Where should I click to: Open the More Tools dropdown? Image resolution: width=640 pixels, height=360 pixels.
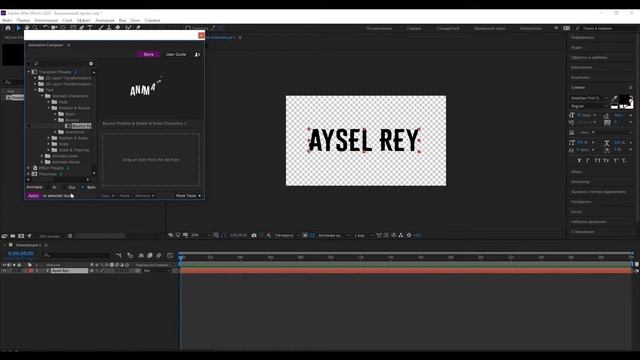click(x=188, y=196)
